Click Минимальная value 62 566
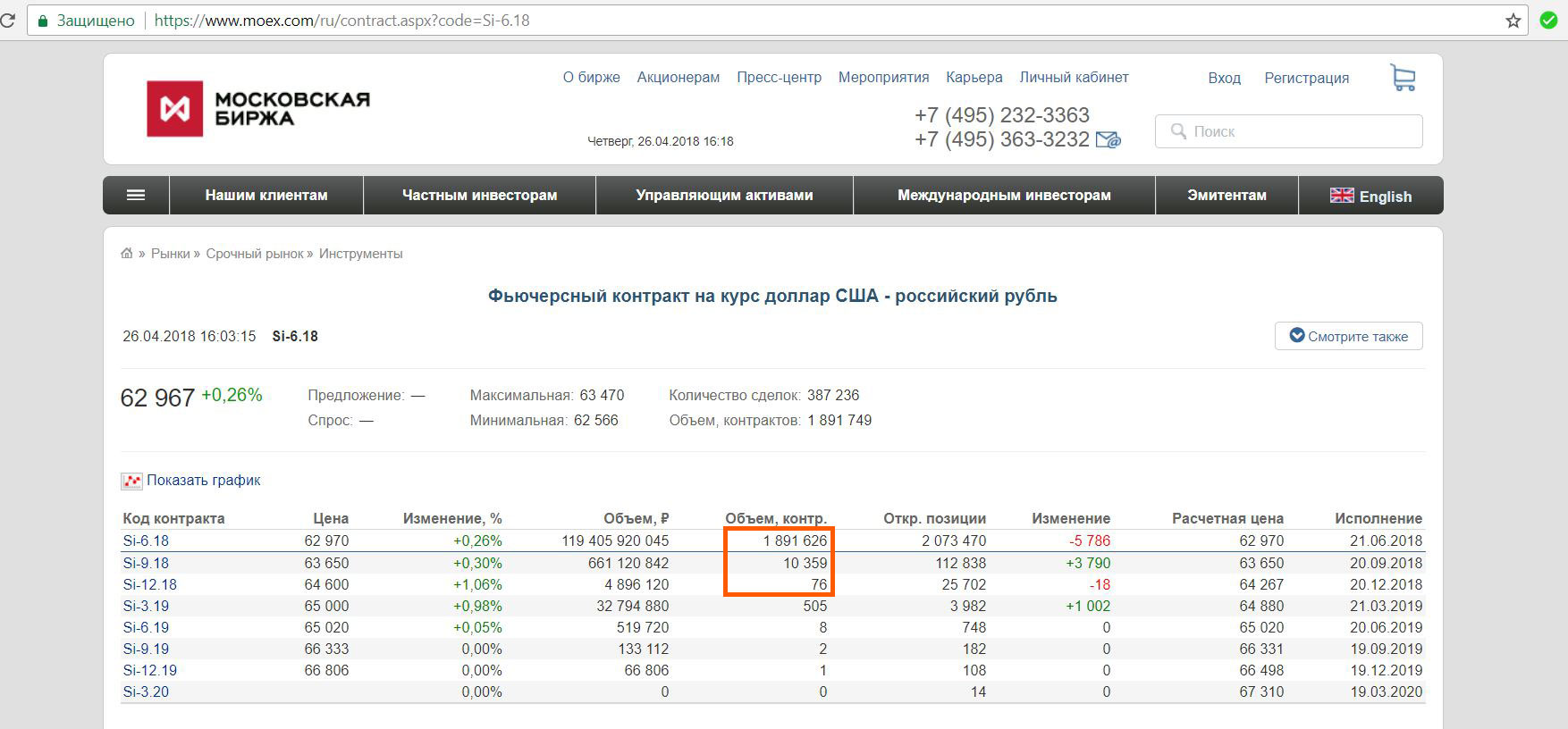 click(595, 420)
